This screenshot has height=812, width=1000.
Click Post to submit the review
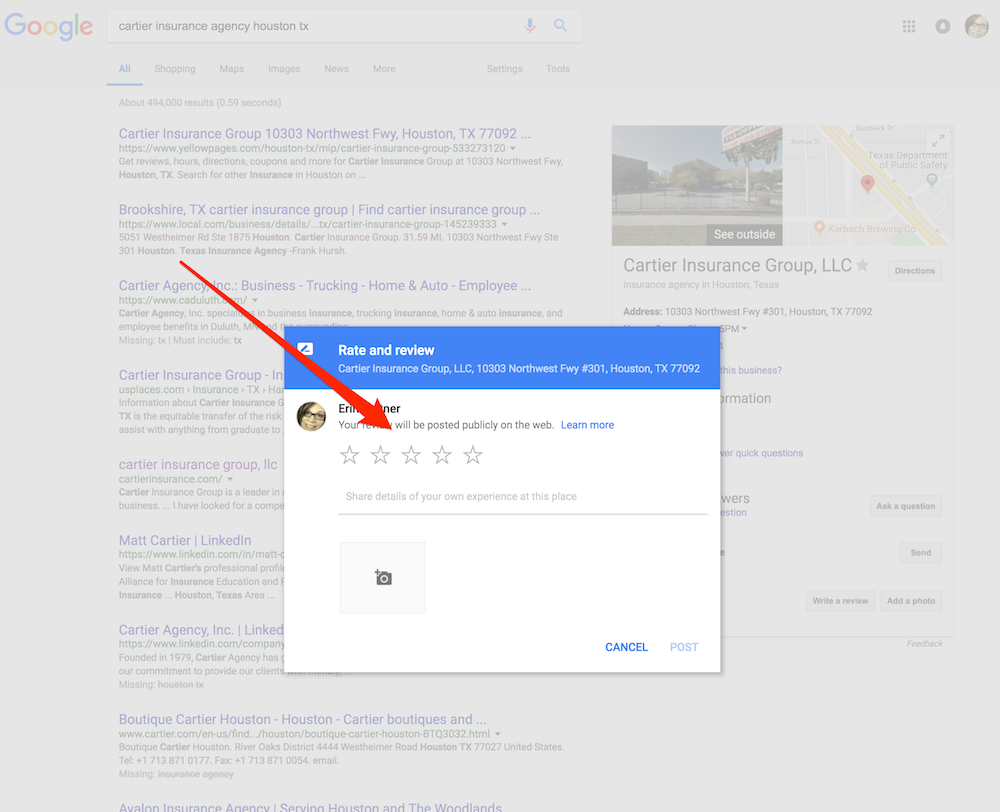684,647
